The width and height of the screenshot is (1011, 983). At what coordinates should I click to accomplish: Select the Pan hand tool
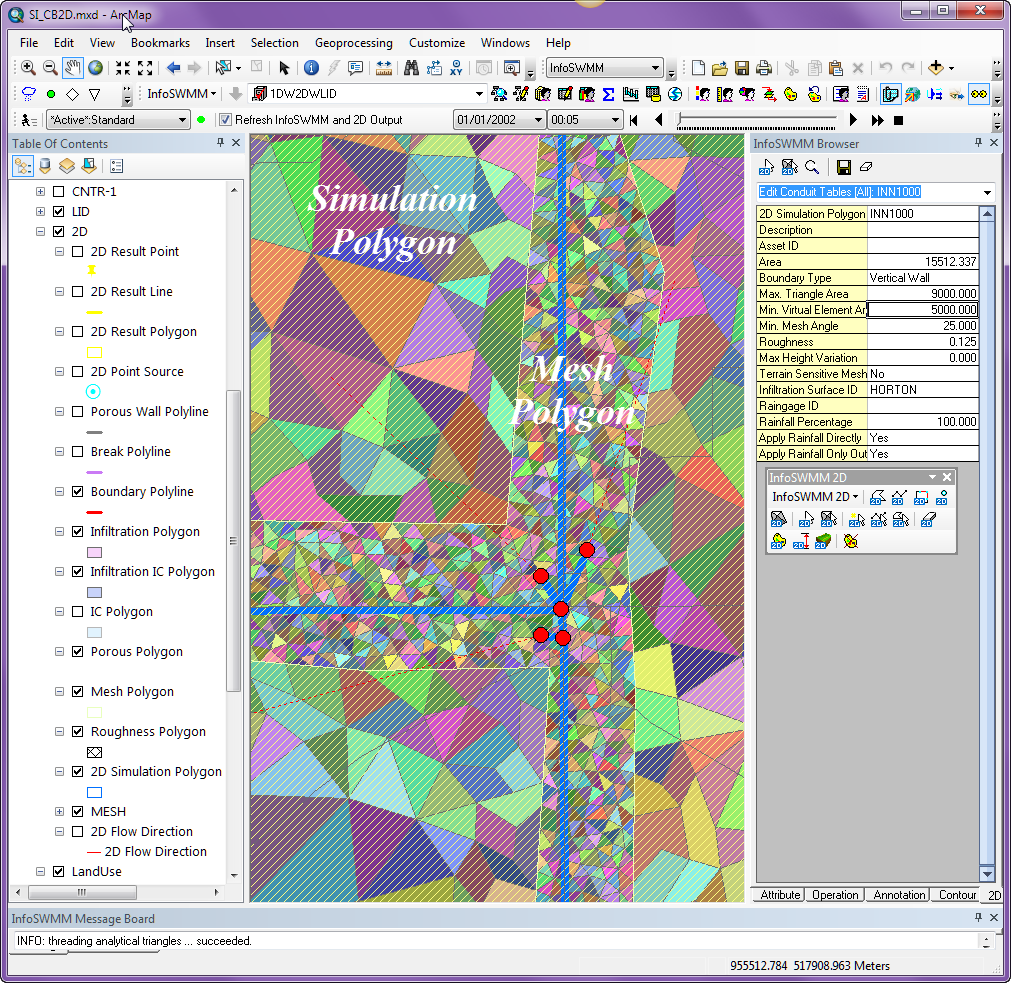tap(73, 68)
